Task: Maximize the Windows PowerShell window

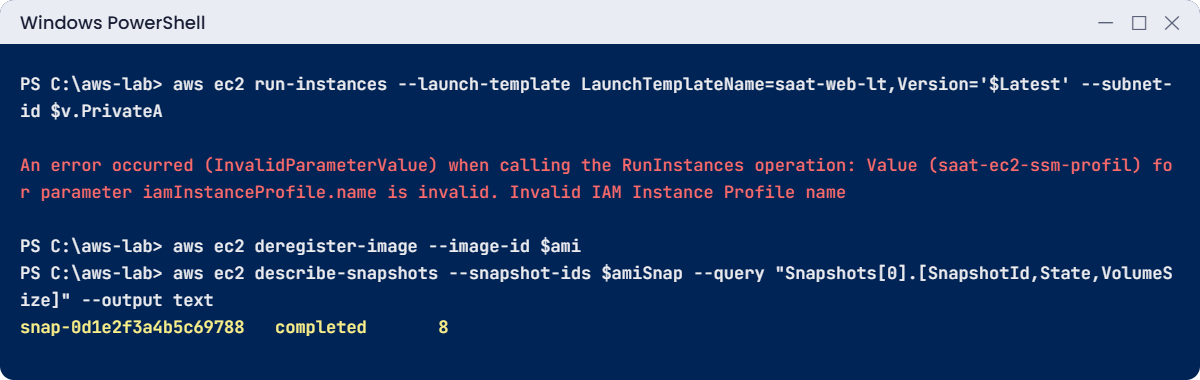Action: click(1138, 22)
